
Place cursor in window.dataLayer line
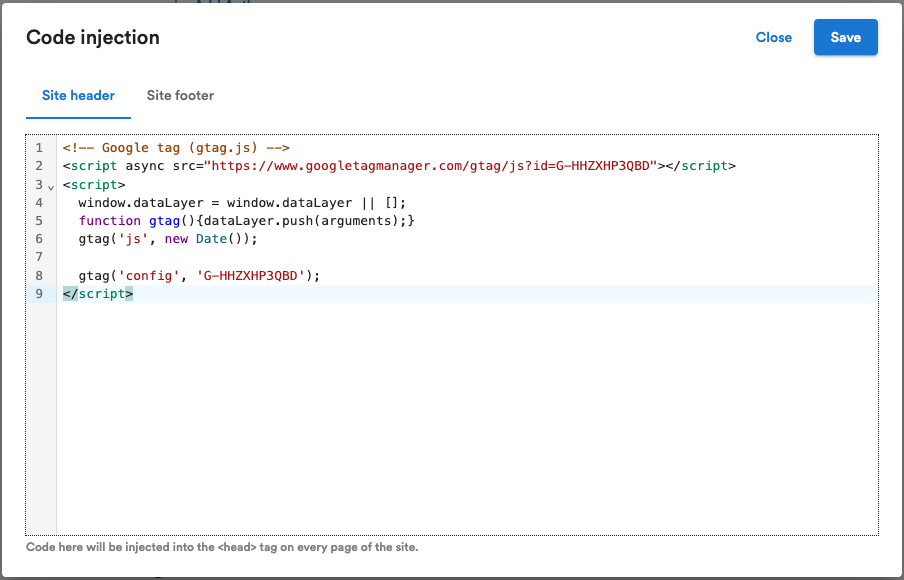tap(242, 203)
